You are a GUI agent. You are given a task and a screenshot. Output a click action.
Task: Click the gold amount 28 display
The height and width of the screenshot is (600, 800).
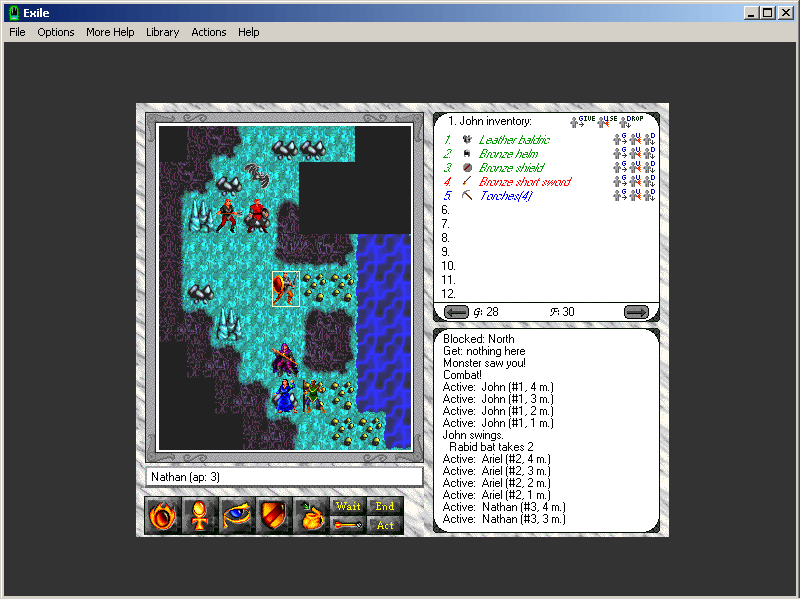pos(486,312)
